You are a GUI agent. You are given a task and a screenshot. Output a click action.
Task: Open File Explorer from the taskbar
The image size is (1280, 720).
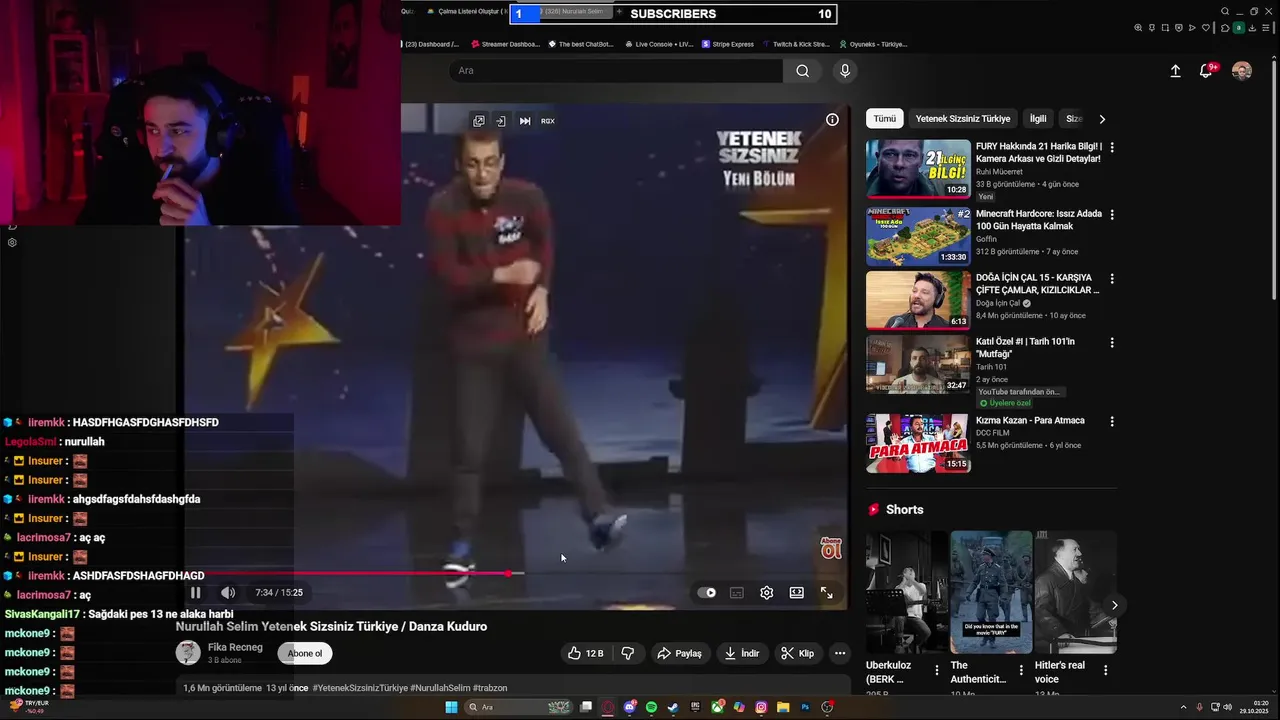pos(783,707)
